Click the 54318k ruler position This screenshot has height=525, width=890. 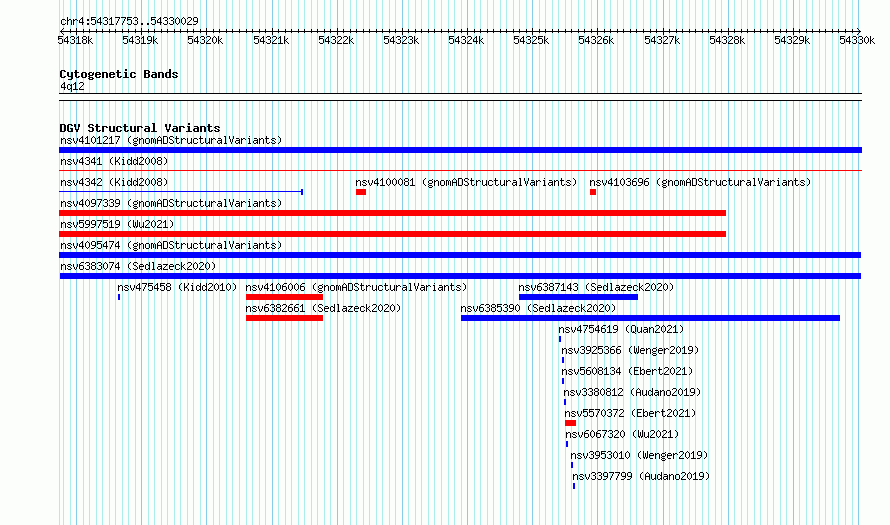[75, 40]
